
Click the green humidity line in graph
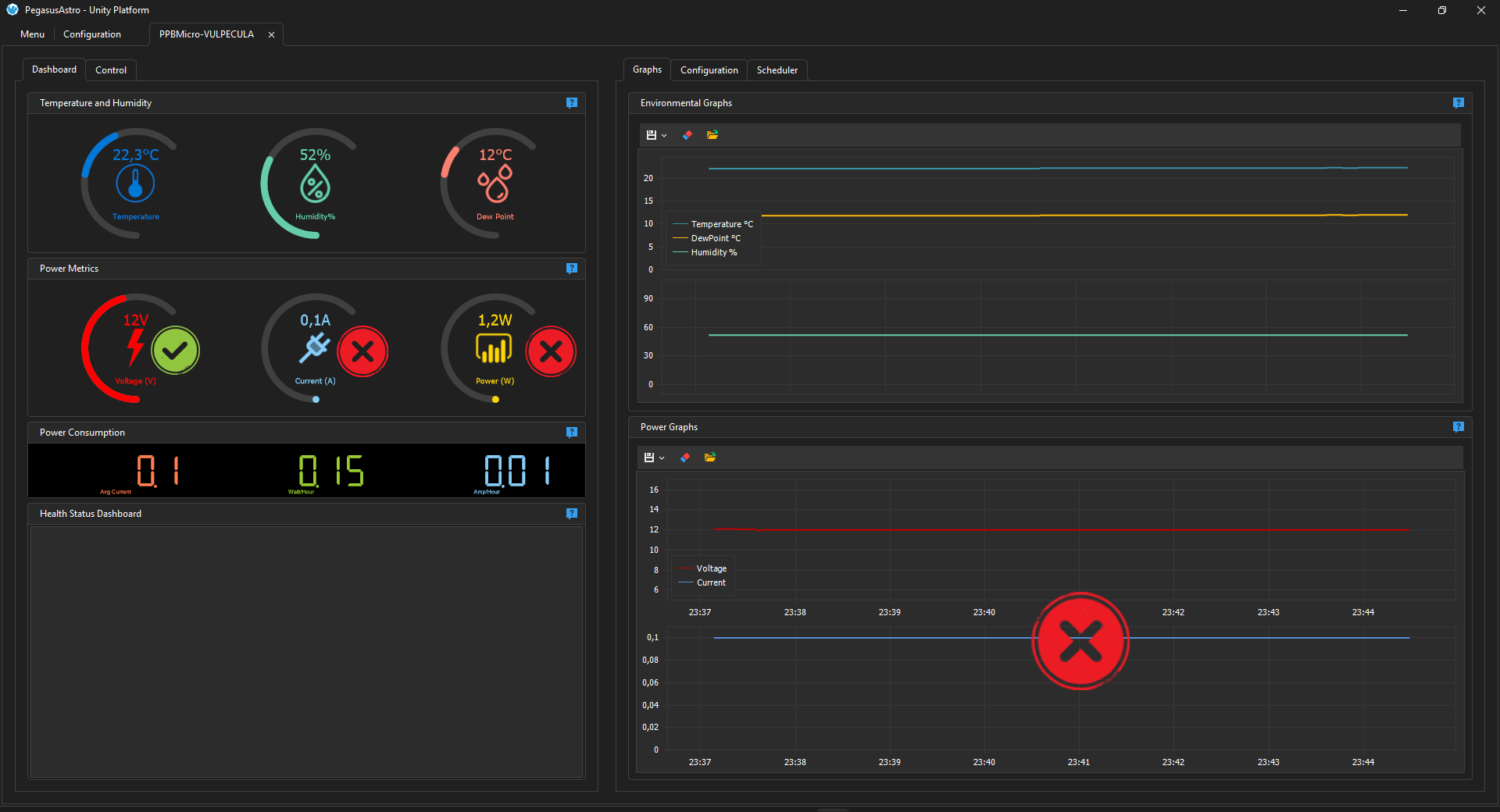click(1058, 335)
